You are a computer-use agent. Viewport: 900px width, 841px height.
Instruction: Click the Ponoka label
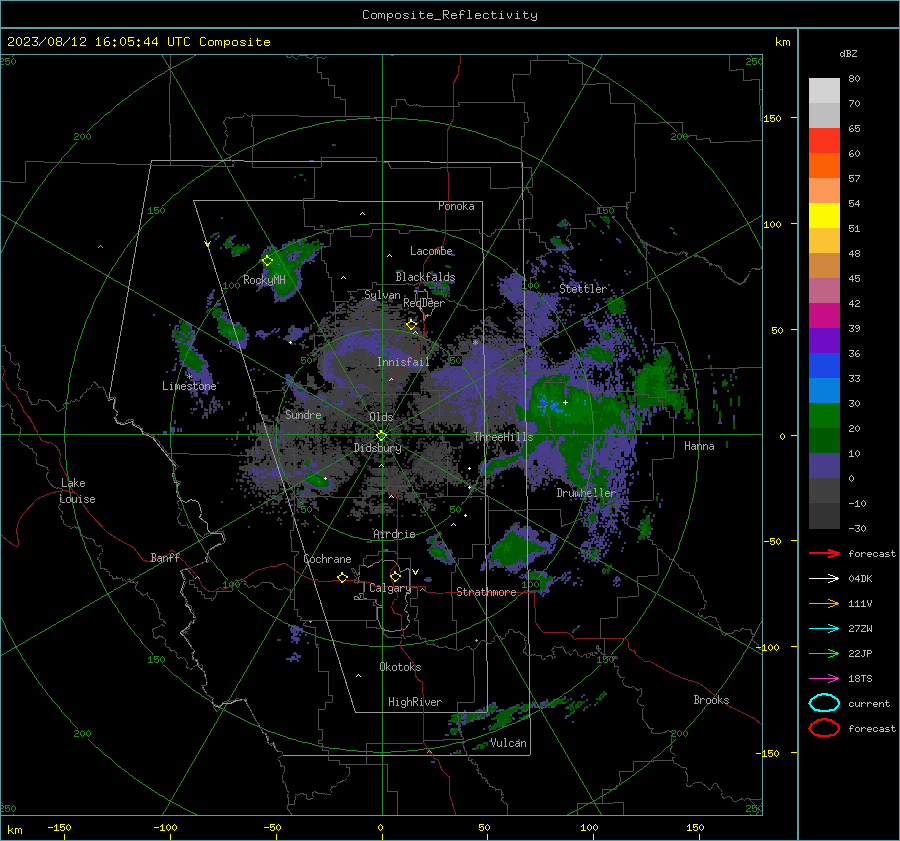click(x=456, y=206)
